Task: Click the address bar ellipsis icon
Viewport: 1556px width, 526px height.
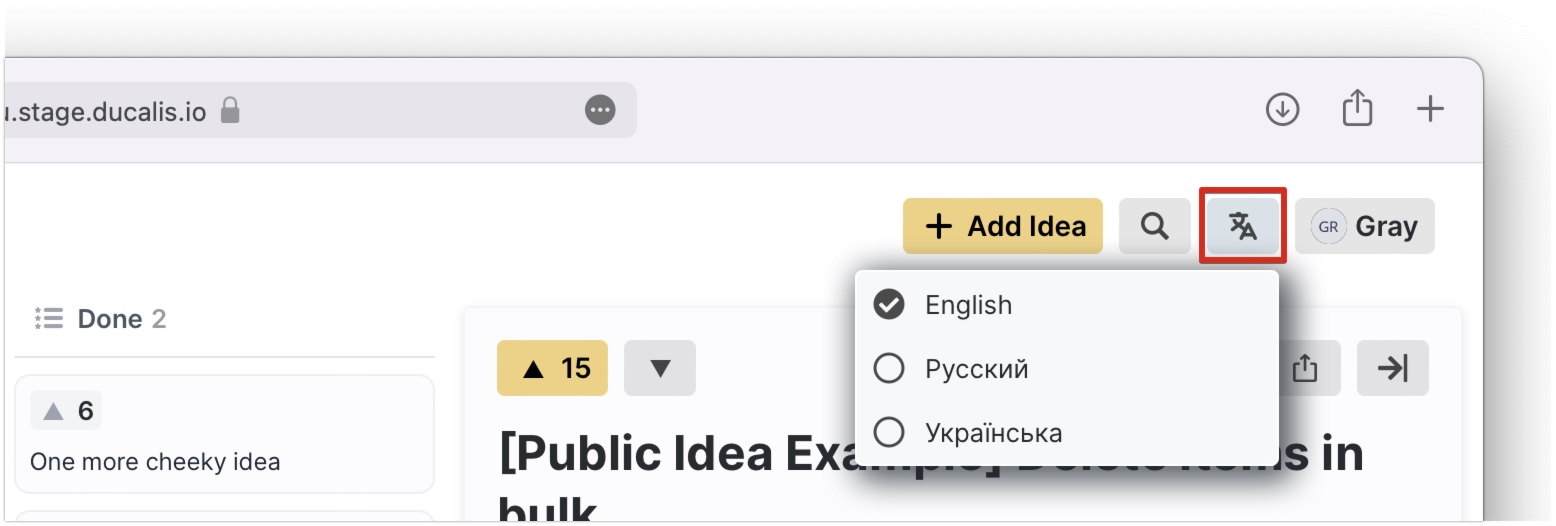Action: coord(600,110)
